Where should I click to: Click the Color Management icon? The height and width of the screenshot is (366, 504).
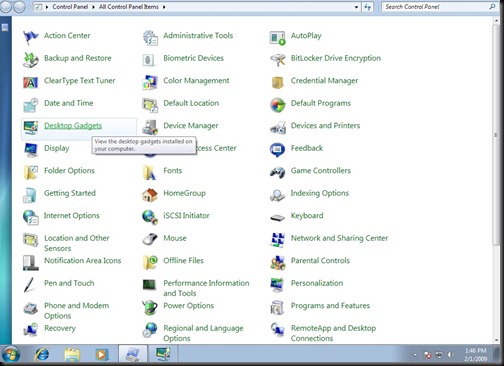(x=150, y=82)
